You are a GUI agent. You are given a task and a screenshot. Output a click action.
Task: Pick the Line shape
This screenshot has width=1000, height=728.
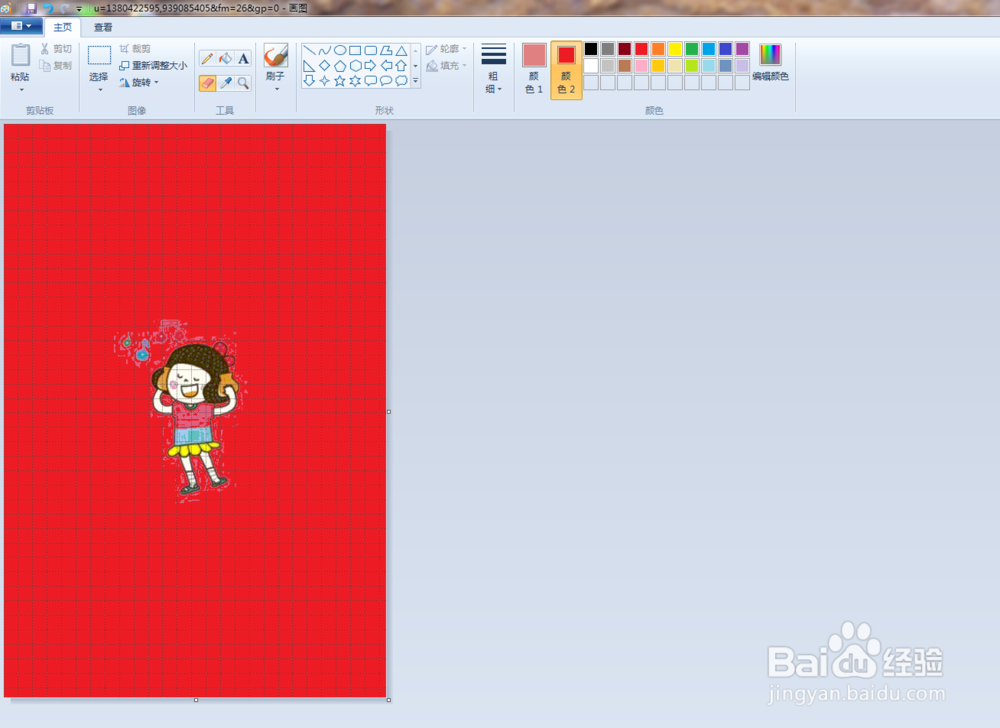point(309,50)
